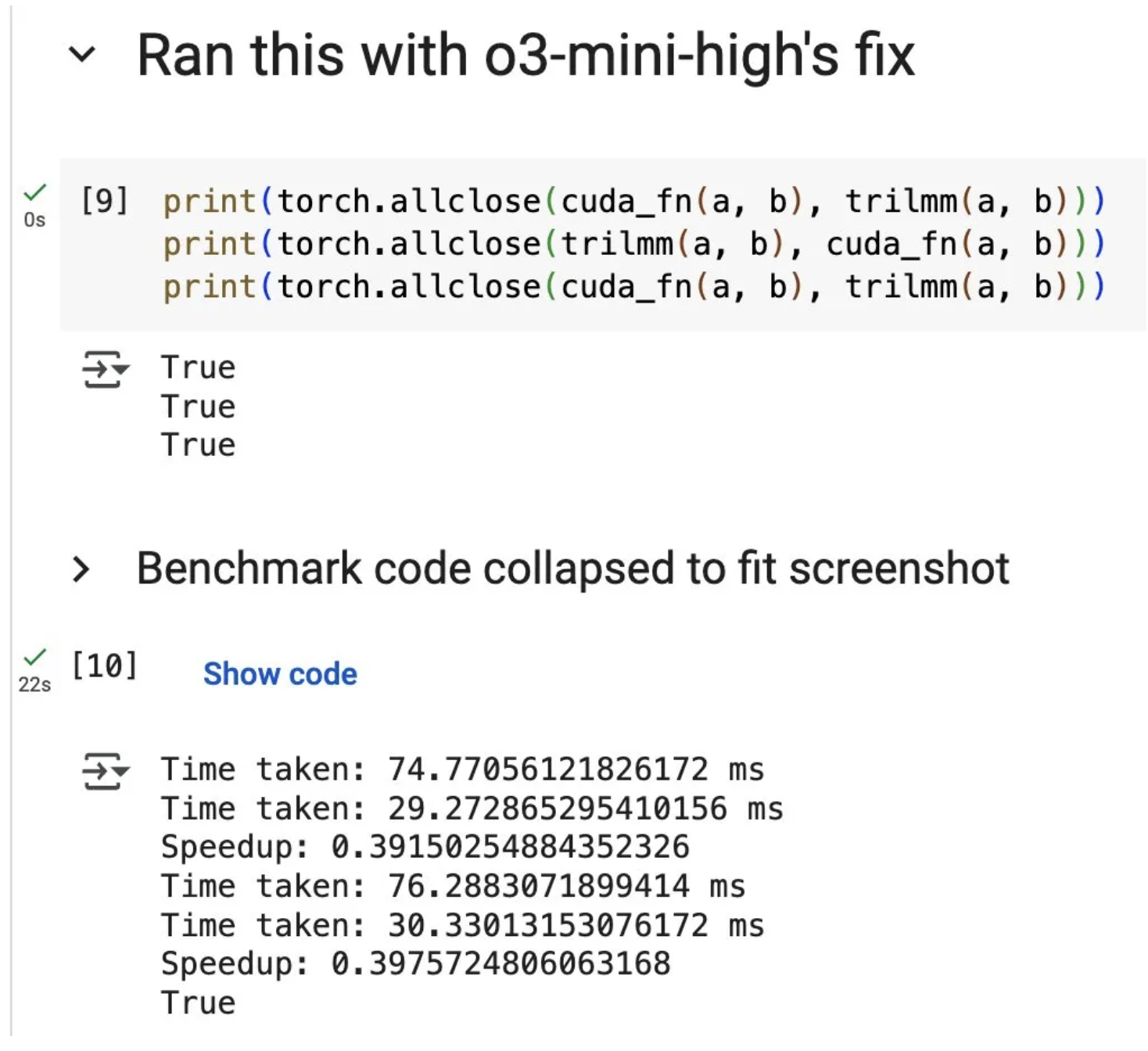Click the [9] execution count indicator
1148x1051 pixels.
pyautogui.click(x=104, y=201)
